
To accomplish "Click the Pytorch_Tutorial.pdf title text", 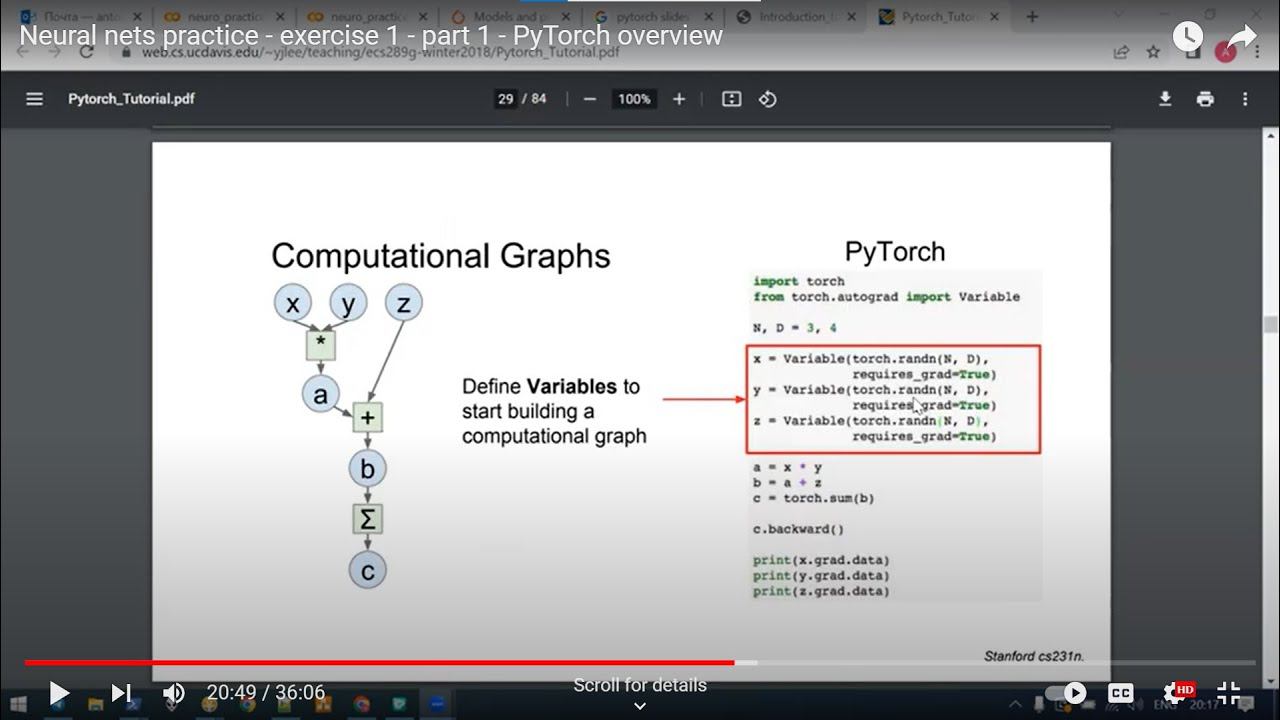I will pos(131,99).
